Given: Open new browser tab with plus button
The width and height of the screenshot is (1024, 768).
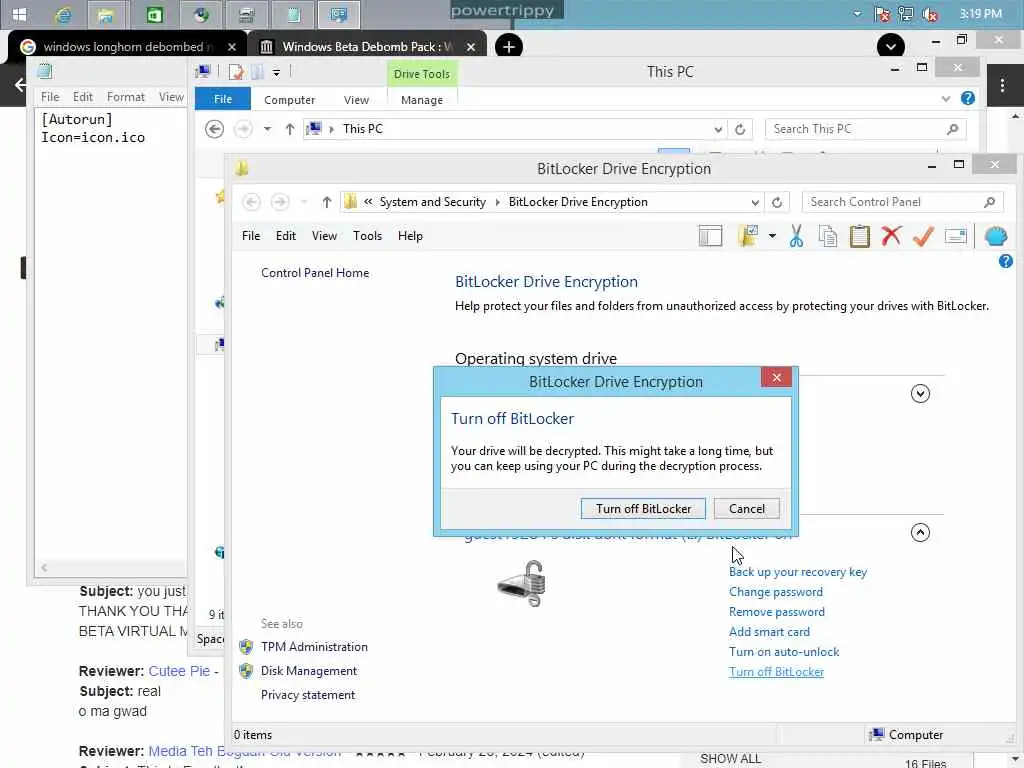Looking at the screenshot, I should click(509, 46).
